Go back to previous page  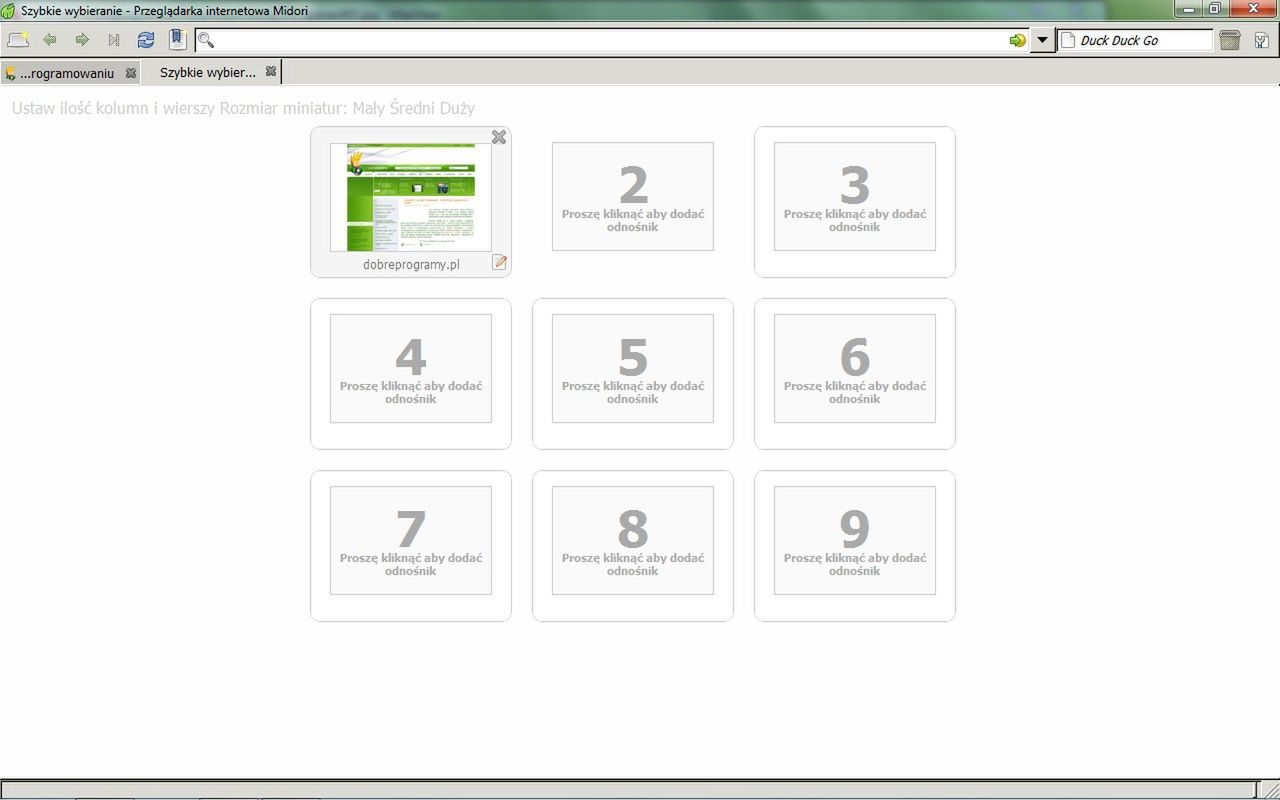50,40
